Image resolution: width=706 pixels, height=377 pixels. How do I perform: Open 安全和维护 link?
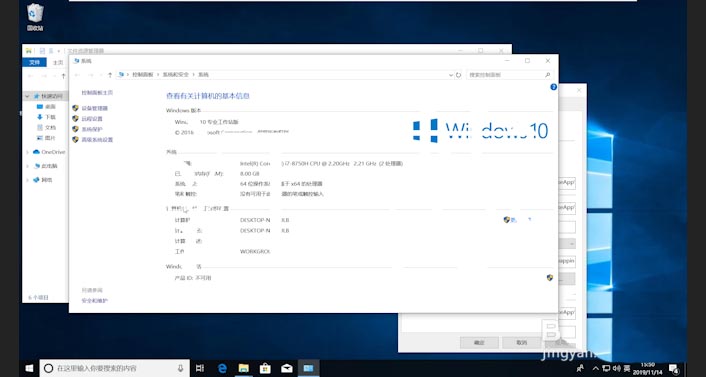tap(95, 301)
